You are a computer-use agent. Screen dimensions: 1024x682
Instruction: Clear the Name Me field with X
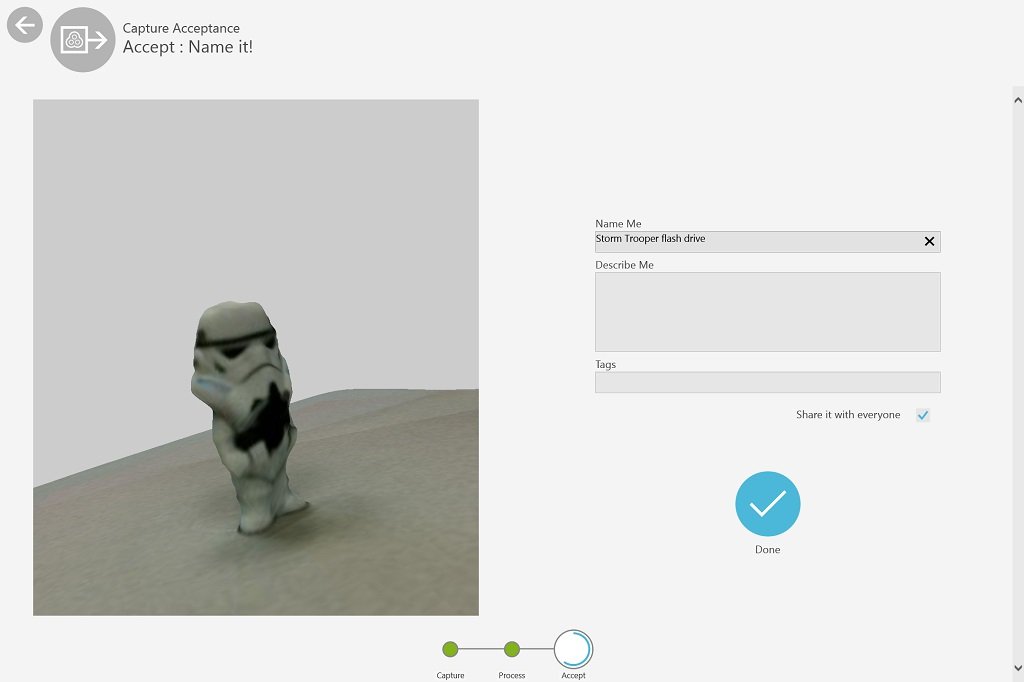pos(929,242)
